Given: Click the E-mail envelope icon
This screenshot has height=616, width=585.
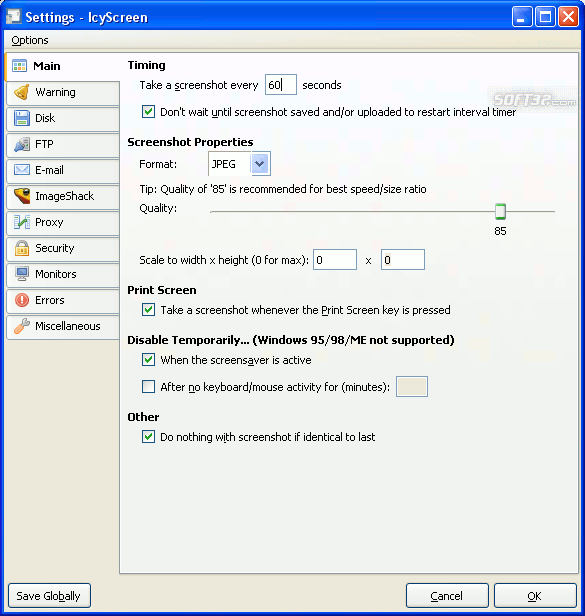Looking at the screenshot, I should [22, 170].
